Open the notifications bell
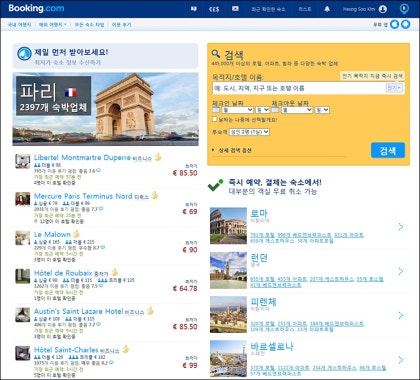This screenshot has height=380, width=420. [x=327, y=9]
